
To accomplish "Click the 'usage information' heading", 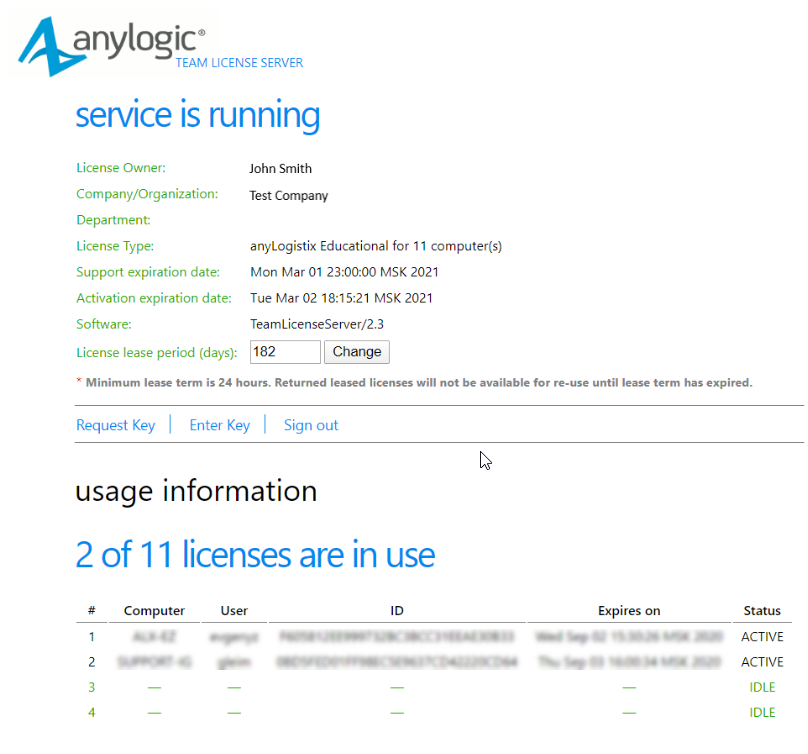I will (x=196, y=491).
